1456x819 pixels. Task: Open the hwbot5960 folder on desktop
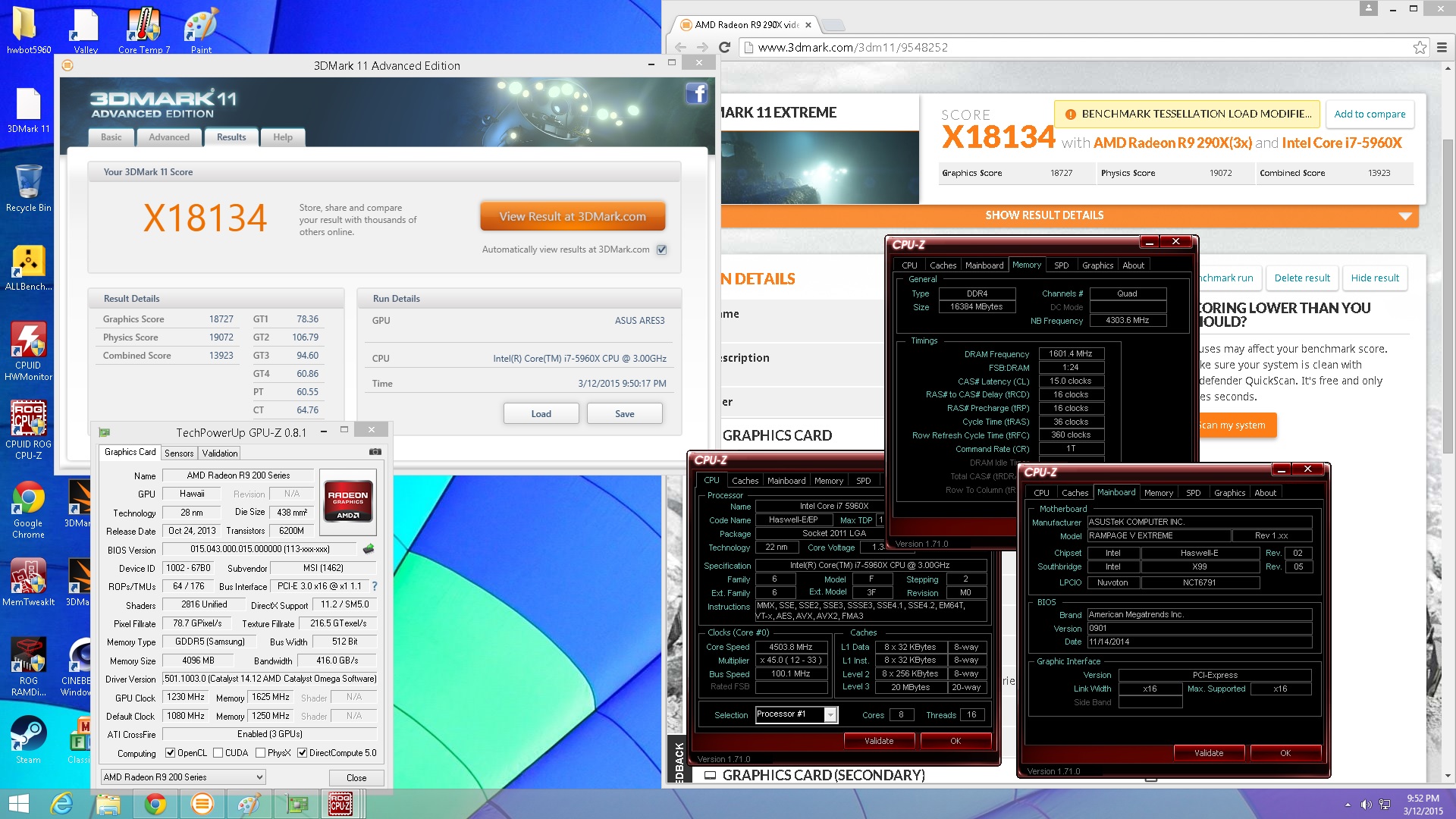click(x=28, y=30)
